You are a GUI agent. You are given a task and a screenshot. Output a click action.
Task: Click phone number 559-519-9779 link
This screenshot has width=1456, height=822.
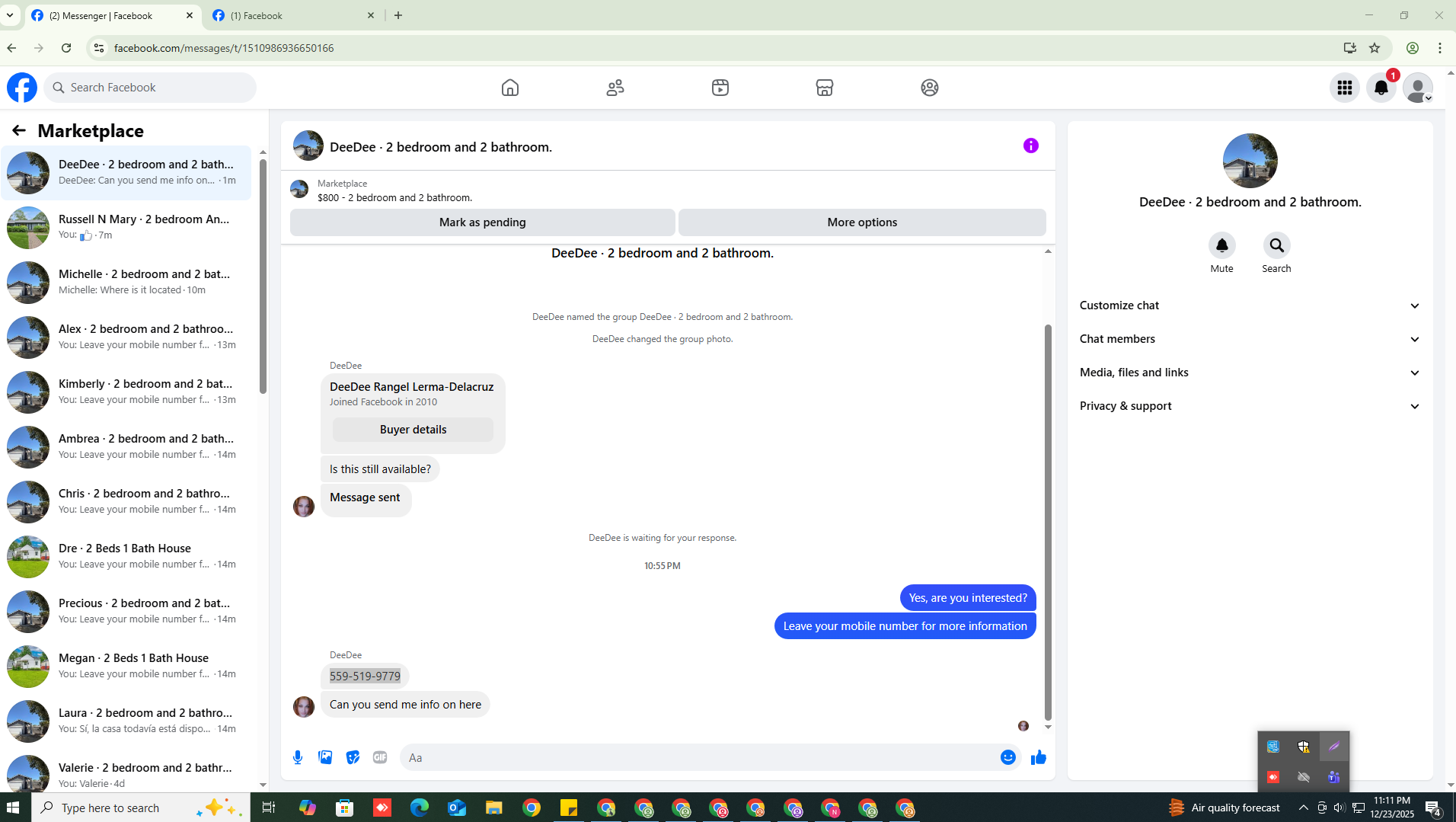365,676
